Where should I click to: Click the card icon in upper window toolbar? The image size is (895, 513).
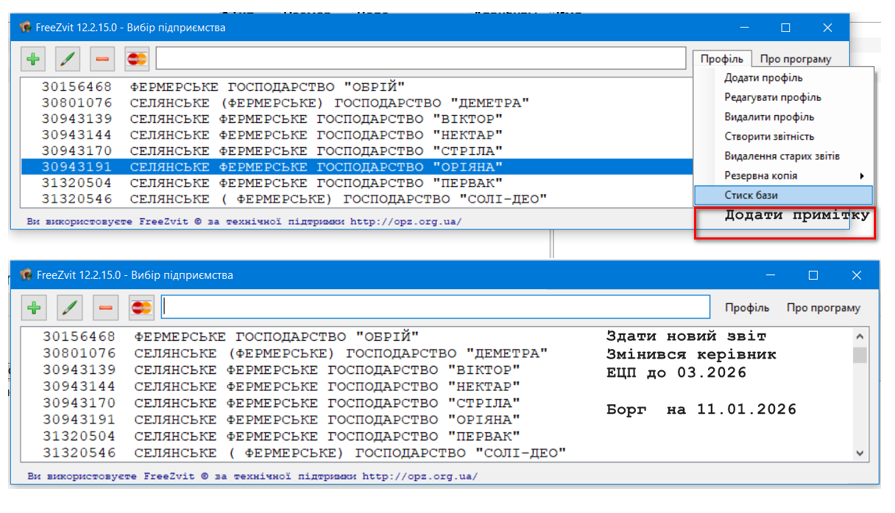click(137, 59)
